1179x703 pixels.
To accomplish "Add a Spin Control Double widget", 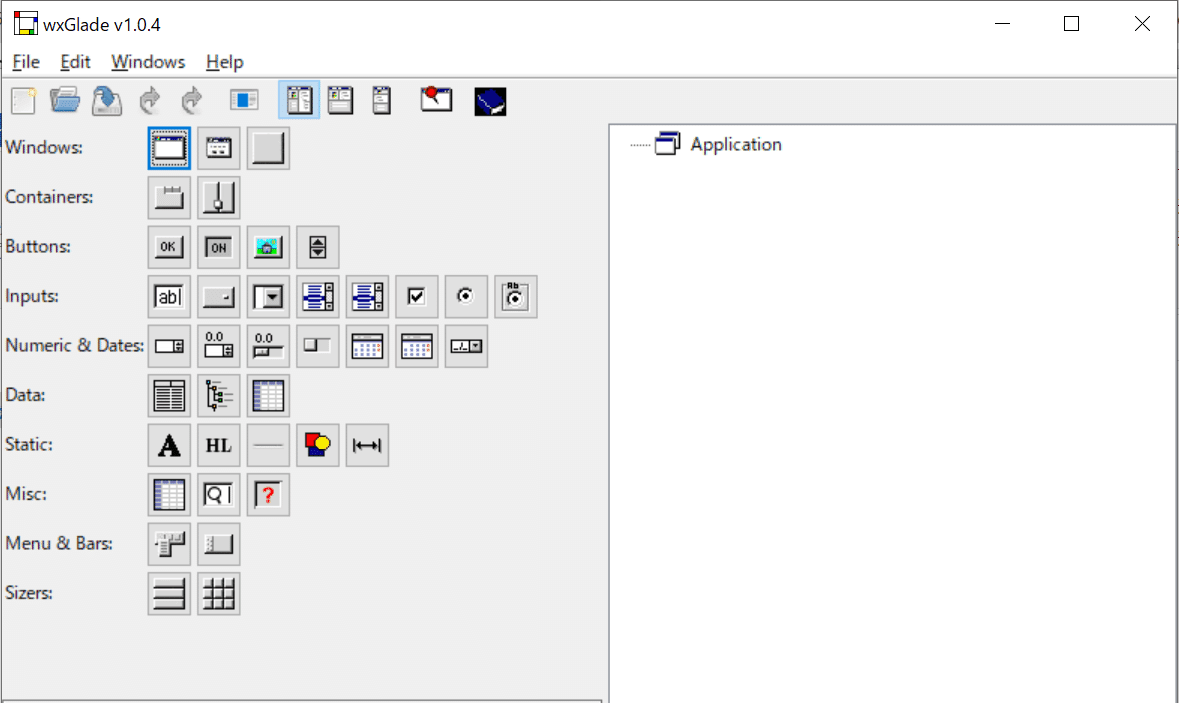I will pos(219,347).
